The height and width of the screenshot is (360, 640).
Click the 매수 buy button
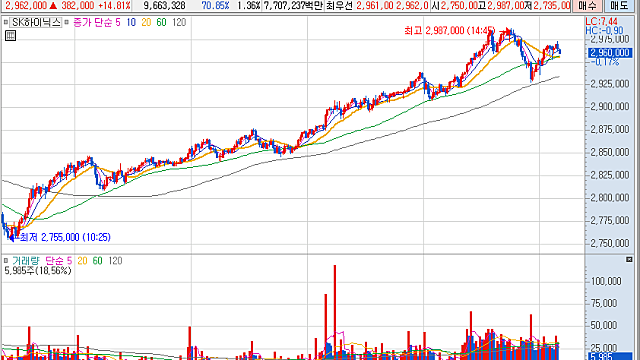(x=587, y=5)
